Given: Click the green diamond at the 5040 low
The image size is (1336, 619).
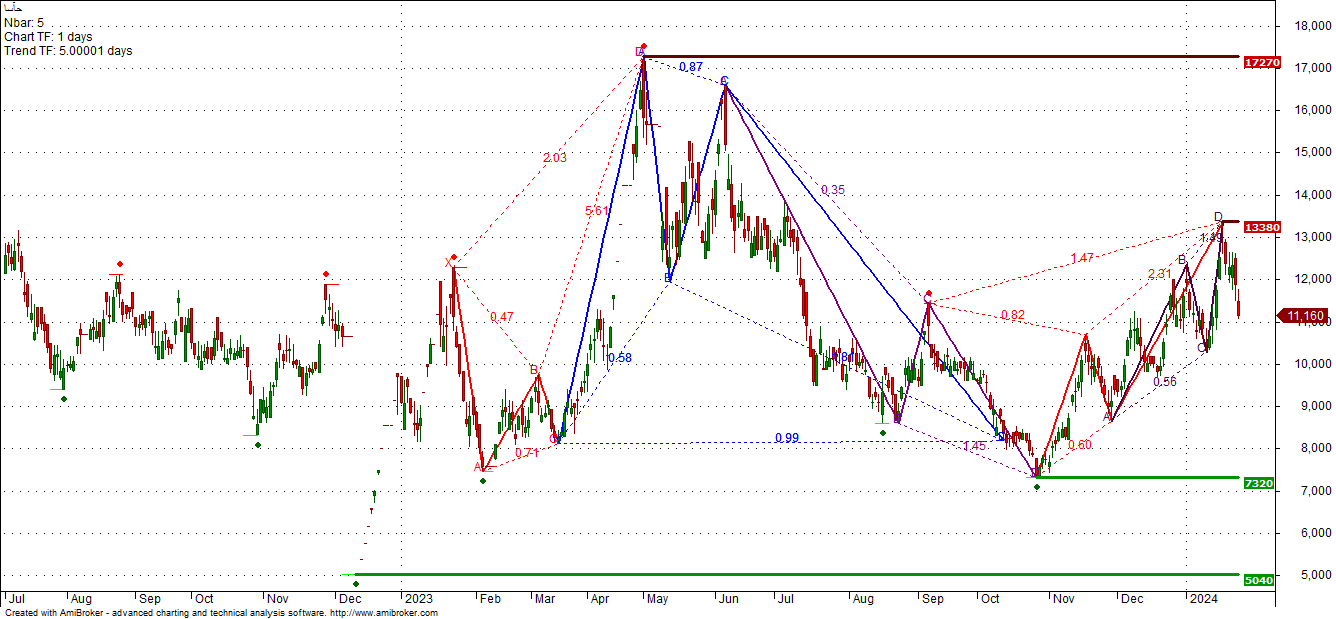Looking at the screenshot, I should [x=356, y=584].
